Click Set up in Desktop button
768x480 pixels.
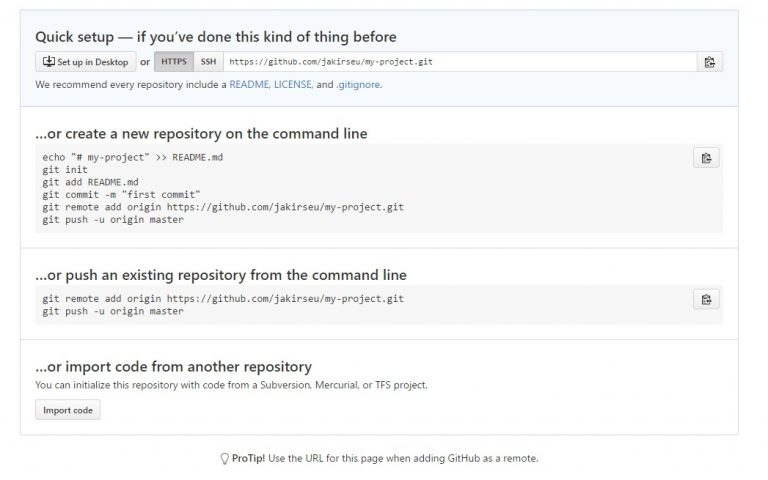pyautogui.click(x=85, y=62)
